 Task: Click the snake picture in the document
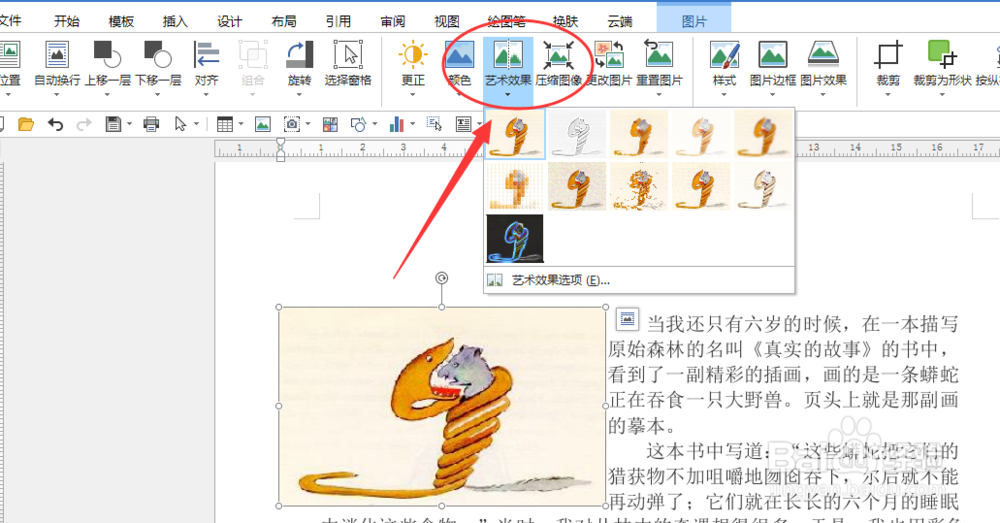click(442, 406)
